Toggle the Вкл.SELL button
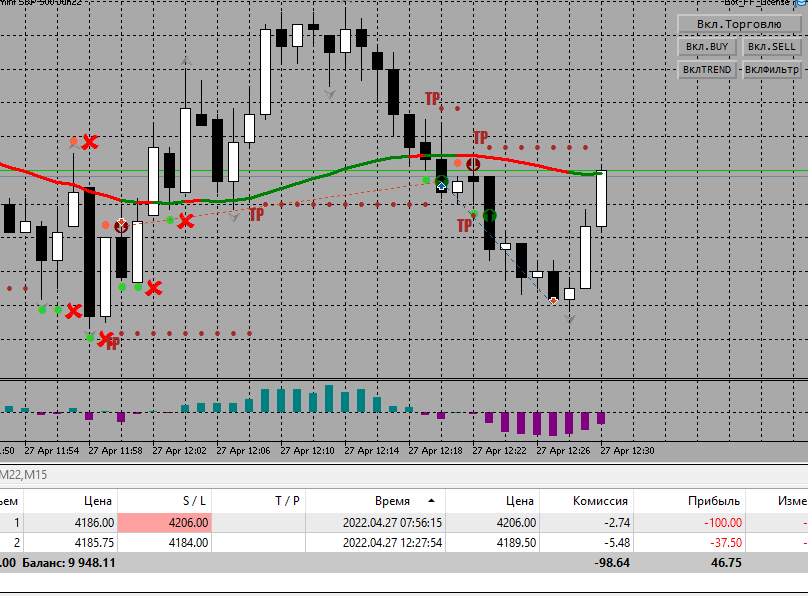This screenshot has width=808, height=596. (x=771, y=46)
